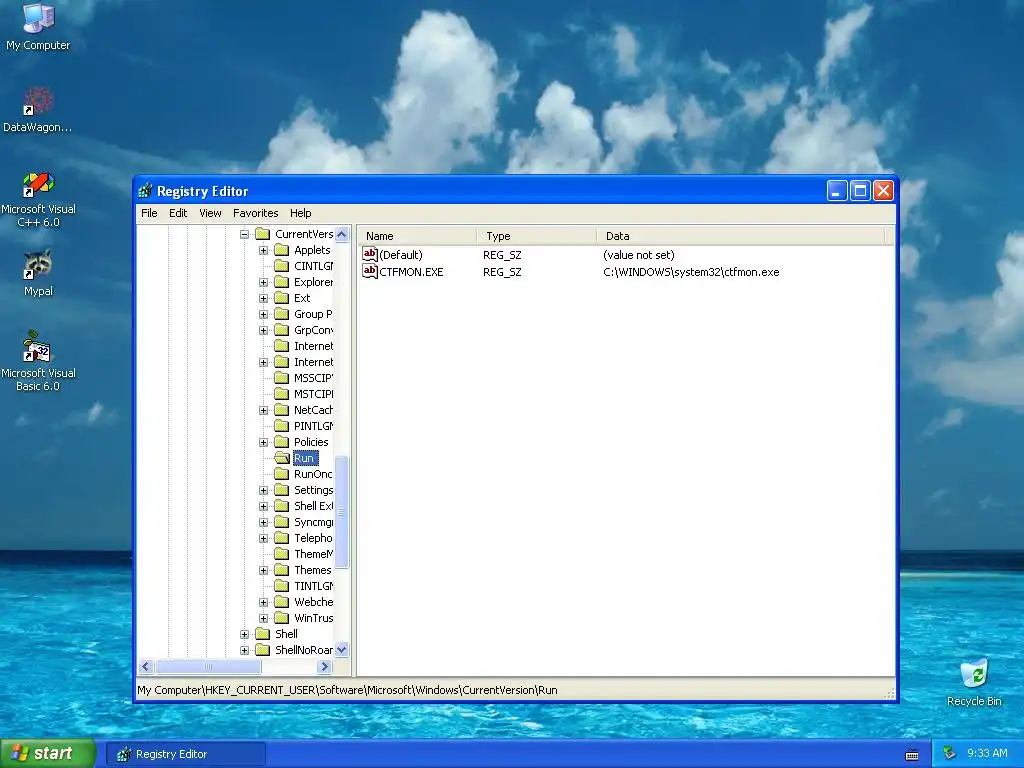Click the Policies folder icon

[x=281, y=442]
